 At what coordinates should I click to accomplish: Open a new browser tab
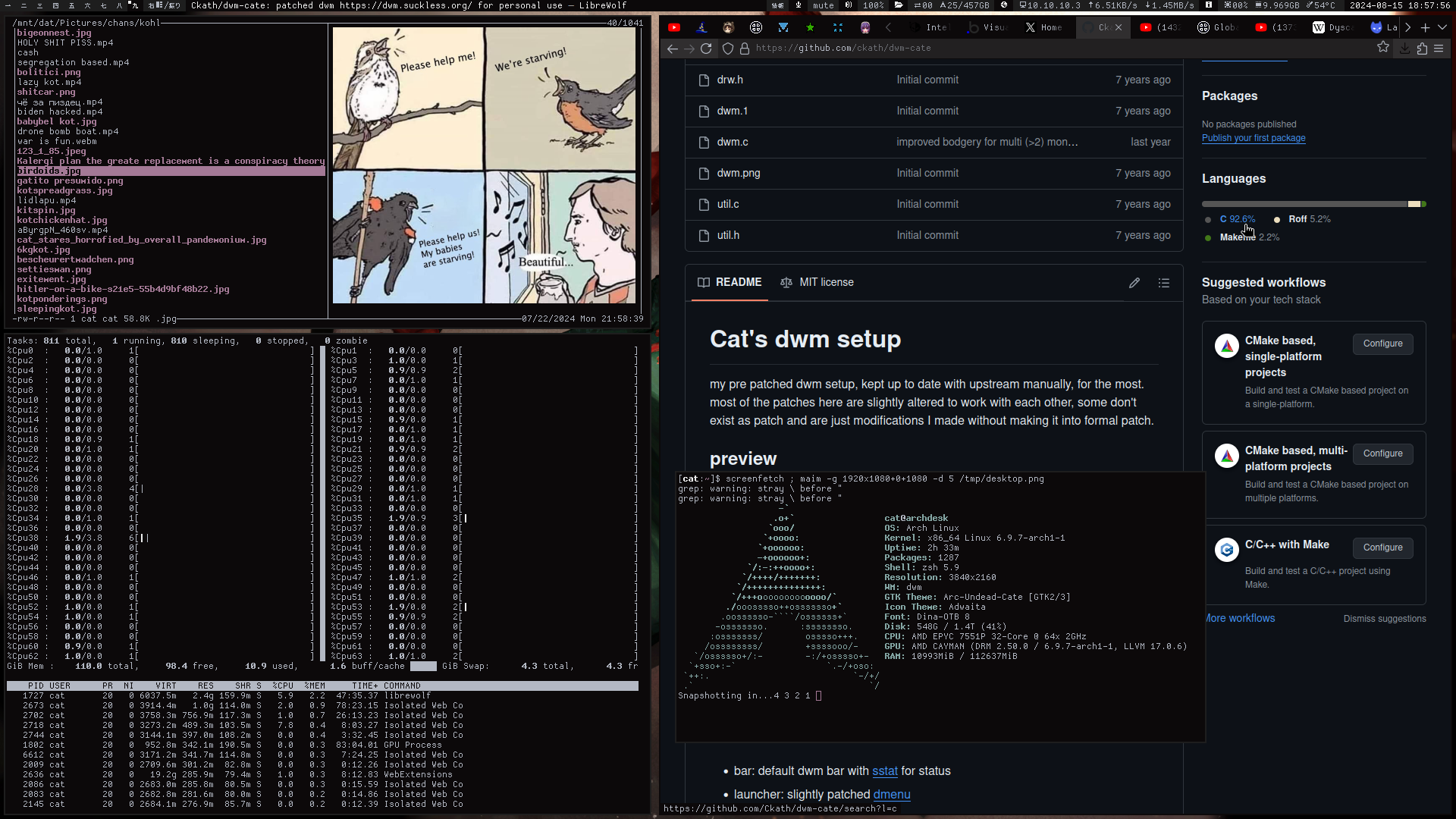point(1426,27)
